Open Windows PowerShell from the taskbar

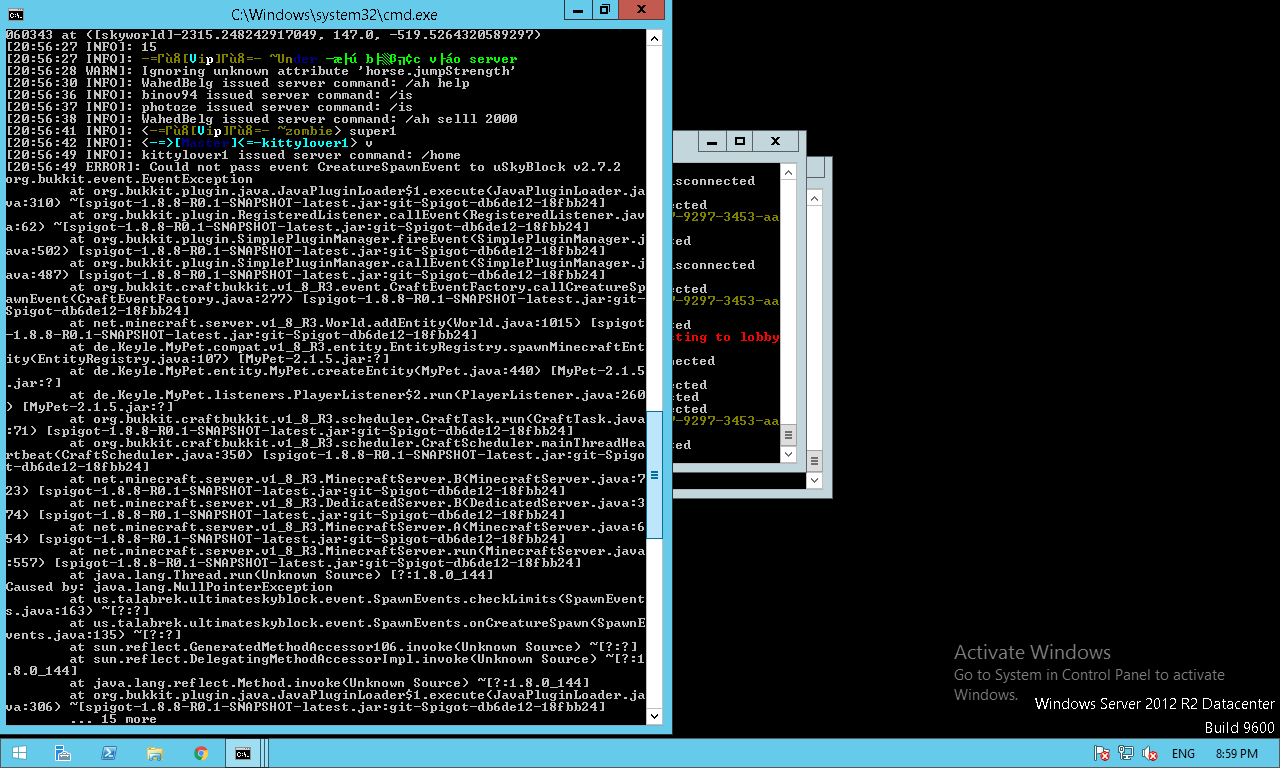109,753
